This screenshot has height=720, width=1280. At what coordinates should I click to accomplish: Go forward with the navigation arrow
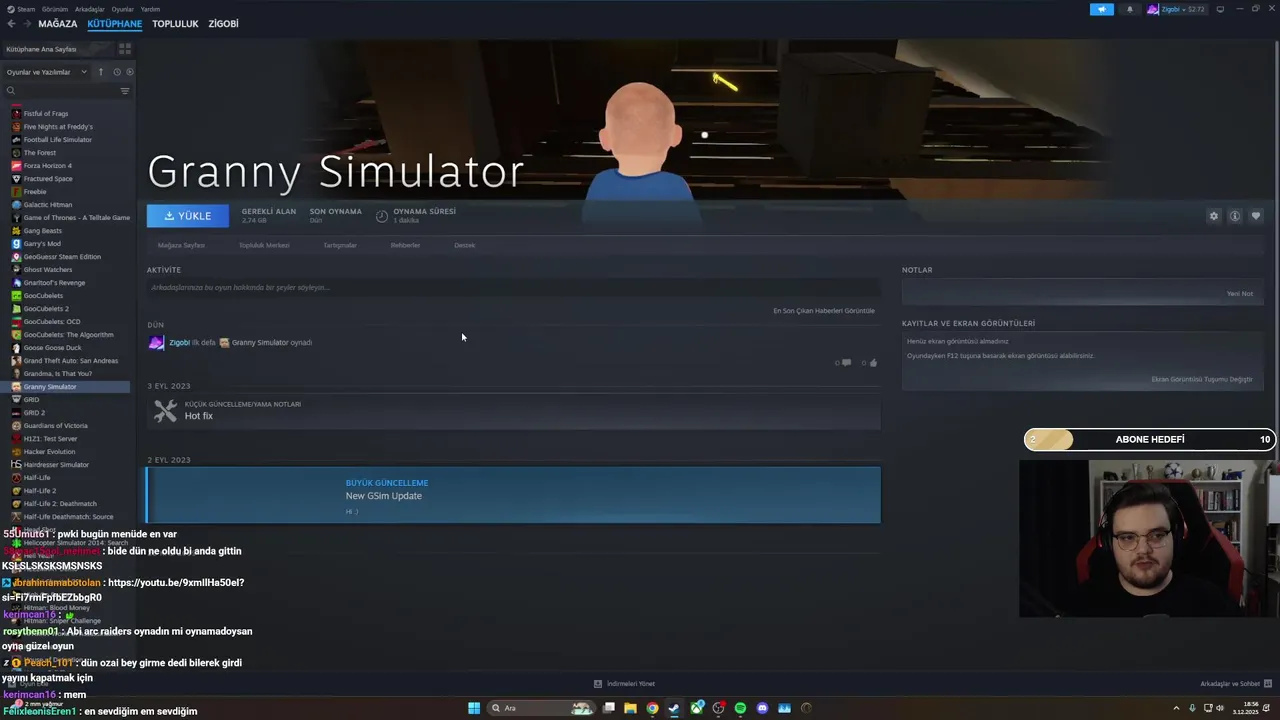pyautogui.click(x=27, y=24)
